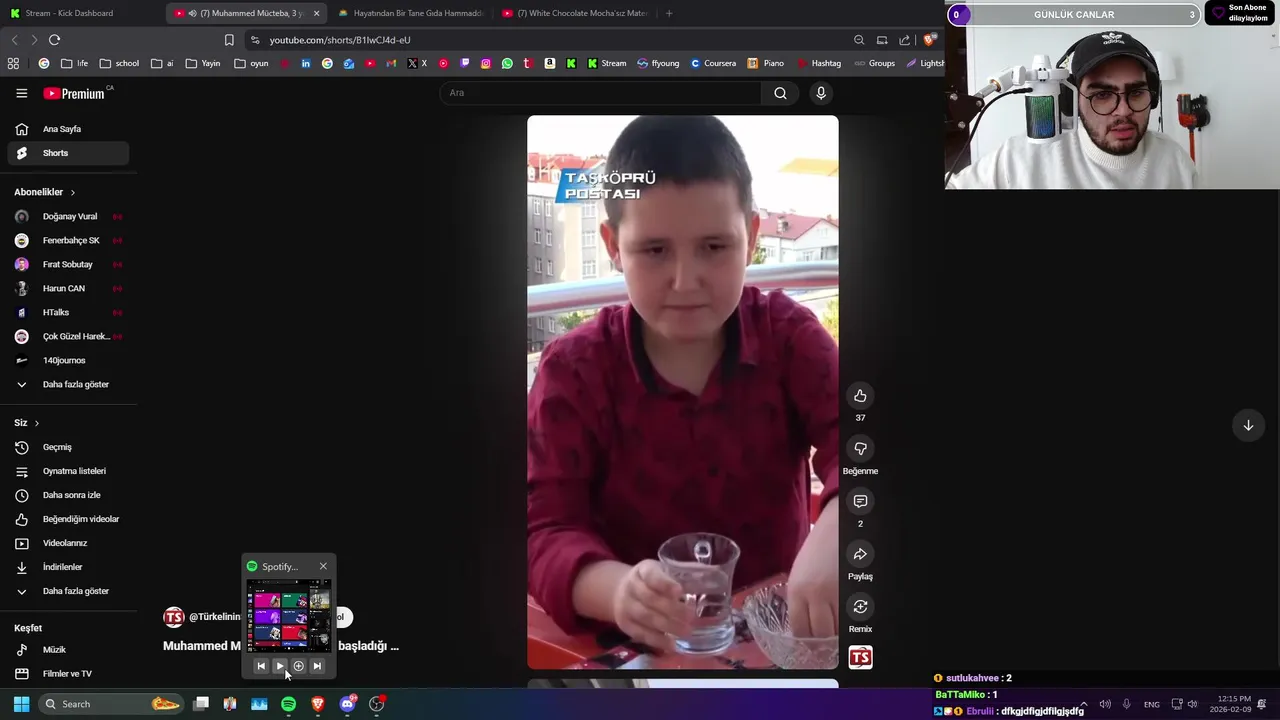Show hidden system tray icons chevron
This screenshot has height=720, width=1280.
1083,704
